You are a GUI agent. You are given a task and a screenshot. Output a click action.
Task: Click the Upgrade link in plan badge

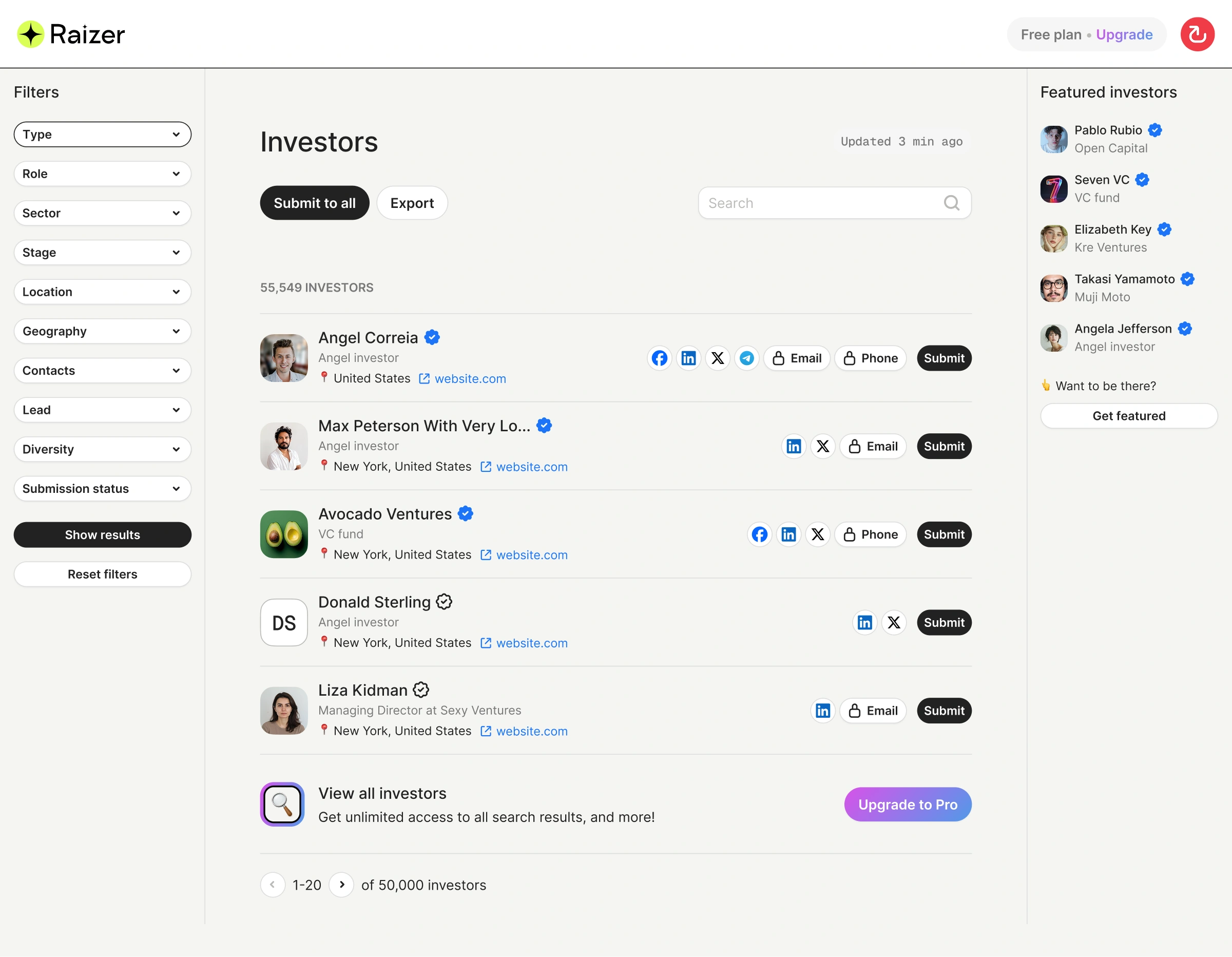(x=1124, y=34)
